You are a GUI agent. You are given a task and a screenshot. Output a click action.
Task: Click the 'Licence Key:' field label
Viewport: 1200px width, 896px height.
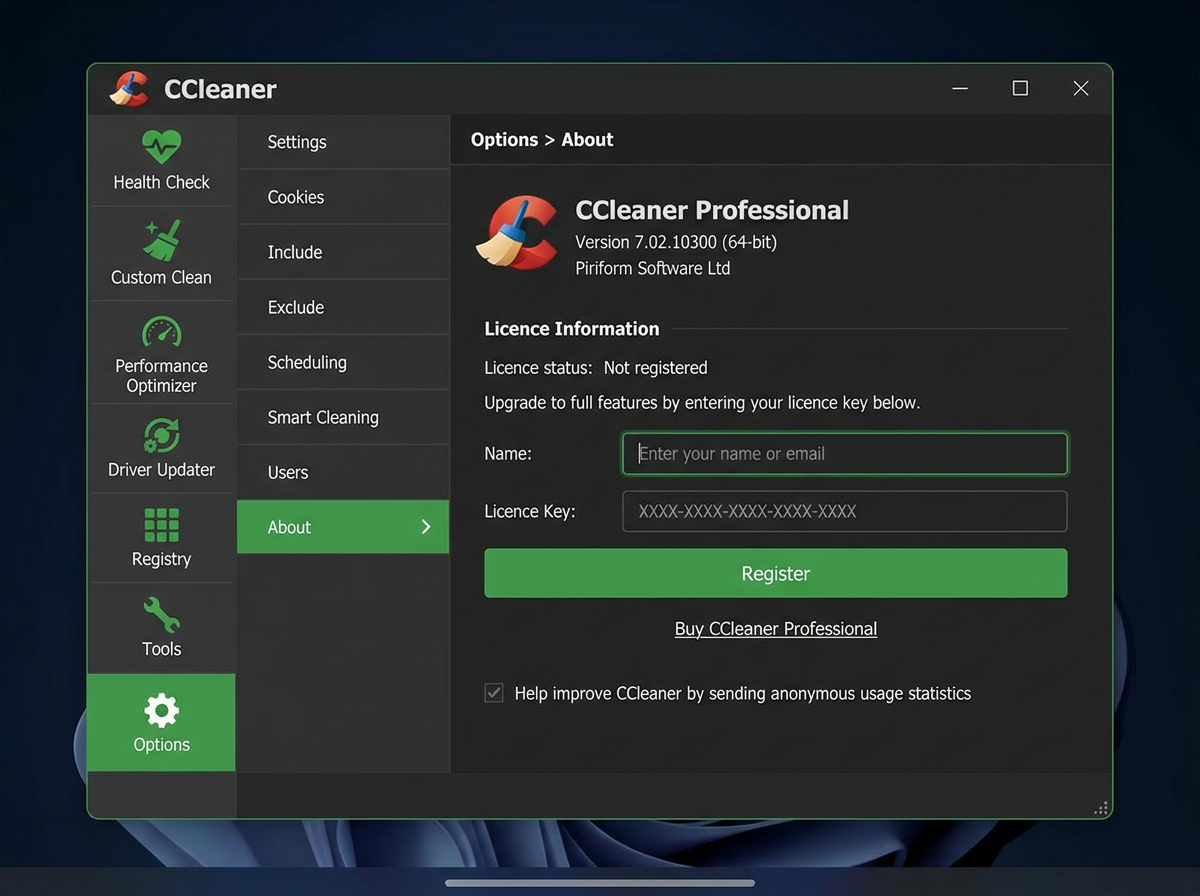click(x=530, y=511)
